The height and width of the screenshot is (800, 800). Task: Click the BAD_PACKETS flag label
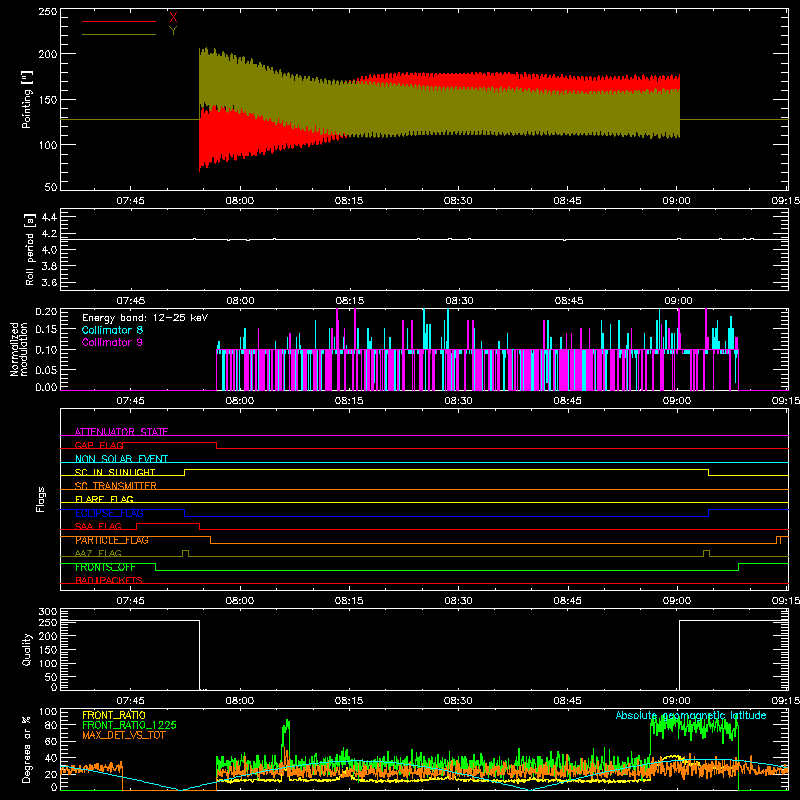(109, 580)
